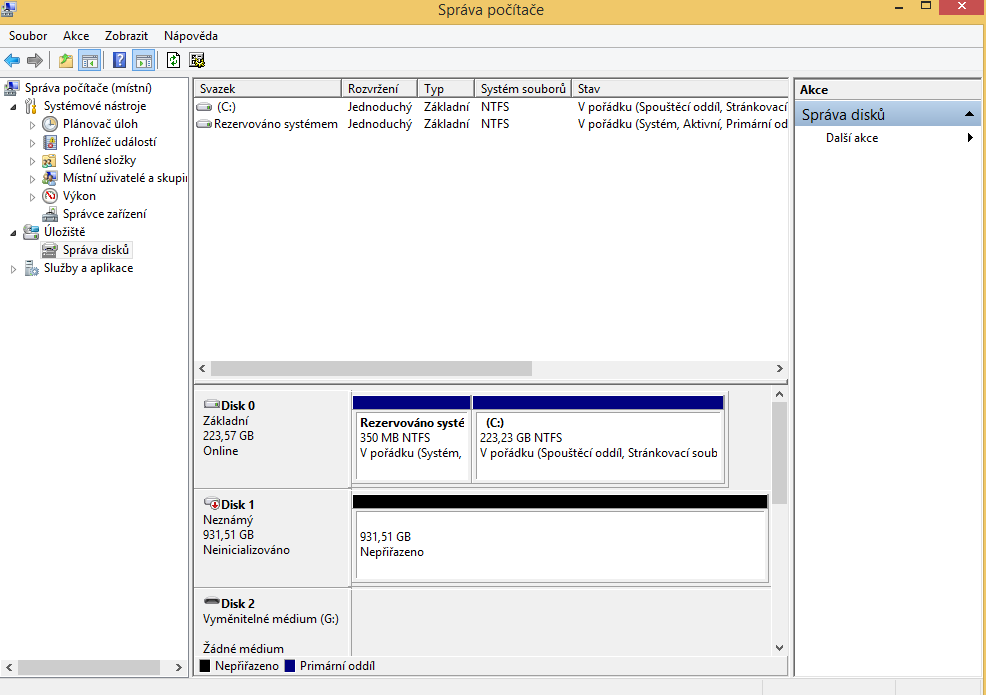
Task: Click the Up one level folder icon
Action: point(66,60)
